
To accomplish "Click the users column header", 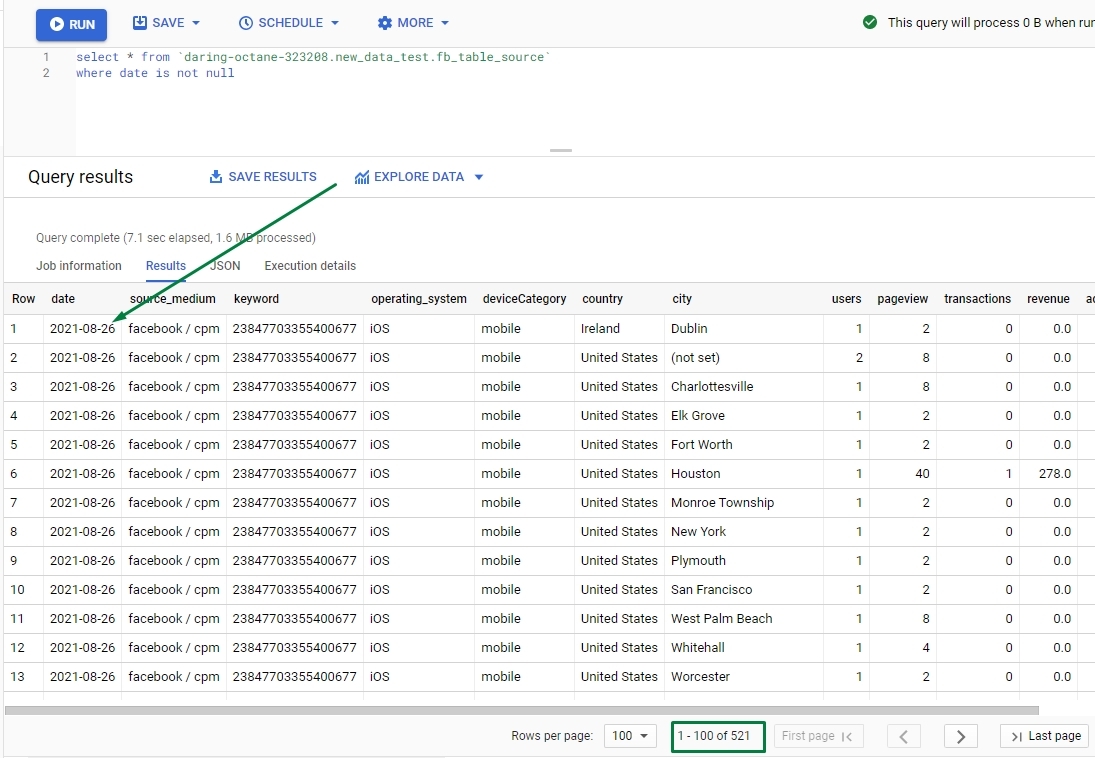I will [846, 298].
